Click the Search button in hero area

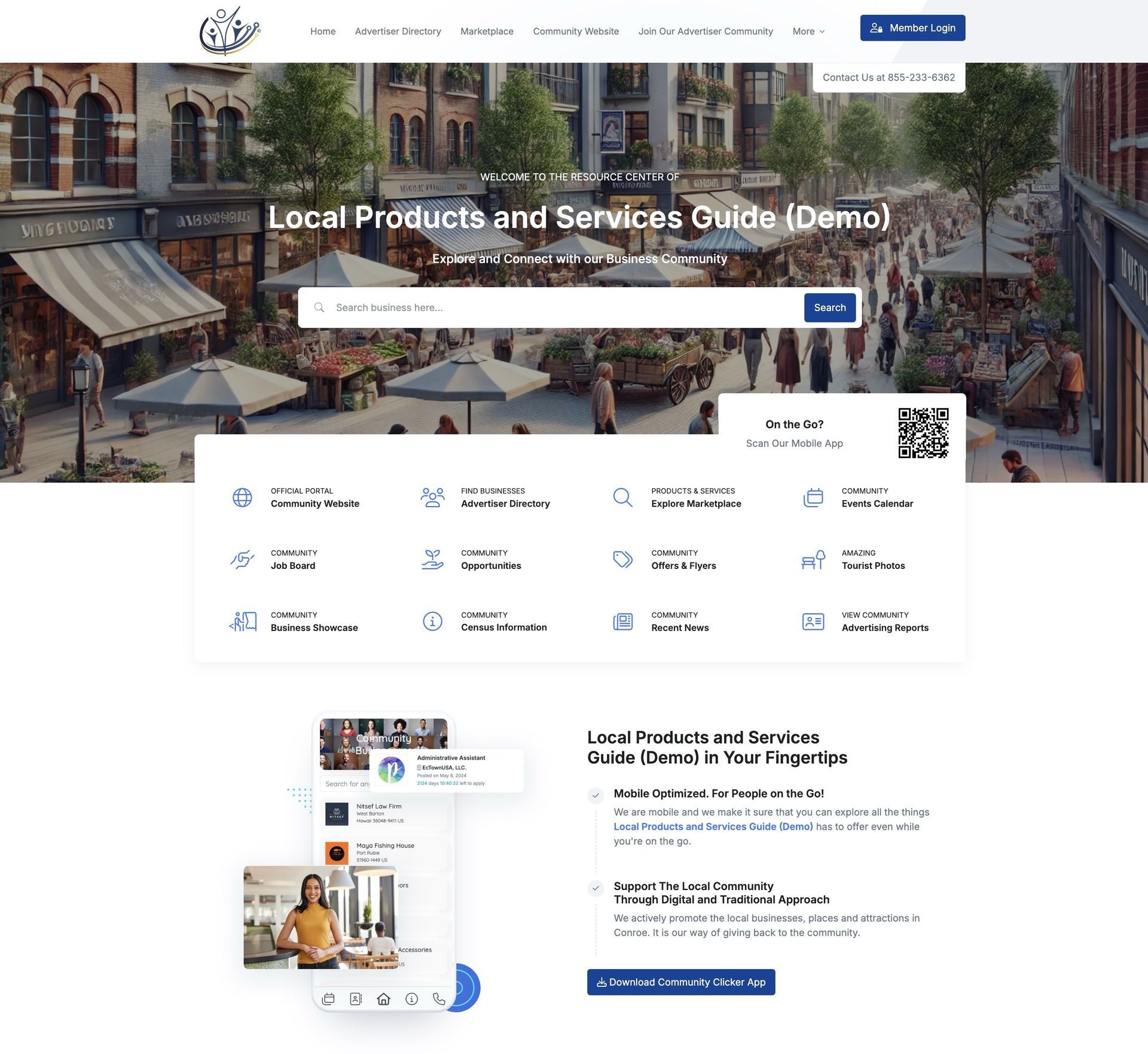click(830, 307)
